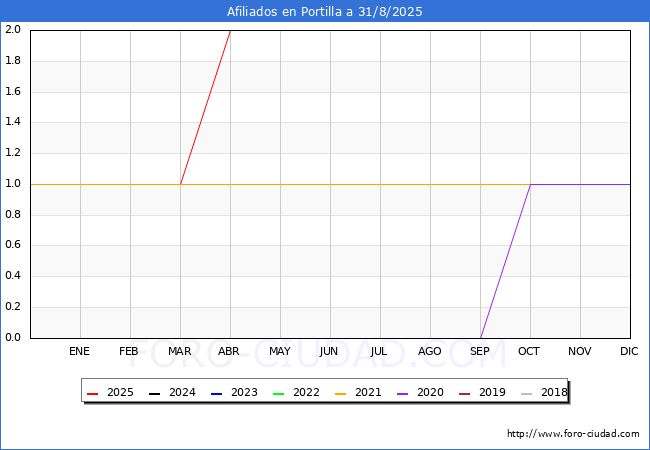Click the orange 2021 legend swatch
This screenshot has width=650, height=450.
pos(340,394)
